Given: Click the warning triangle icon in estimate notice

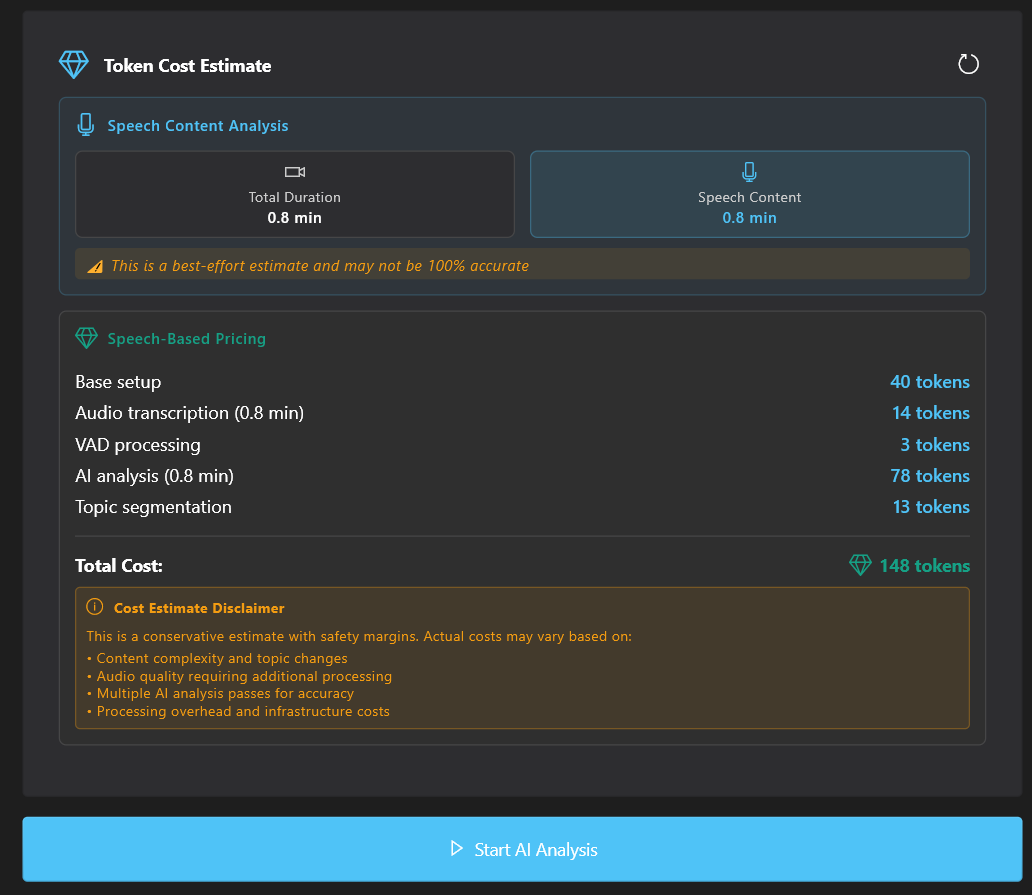Looking at the screenshot, I should click(x=95, y=267).
